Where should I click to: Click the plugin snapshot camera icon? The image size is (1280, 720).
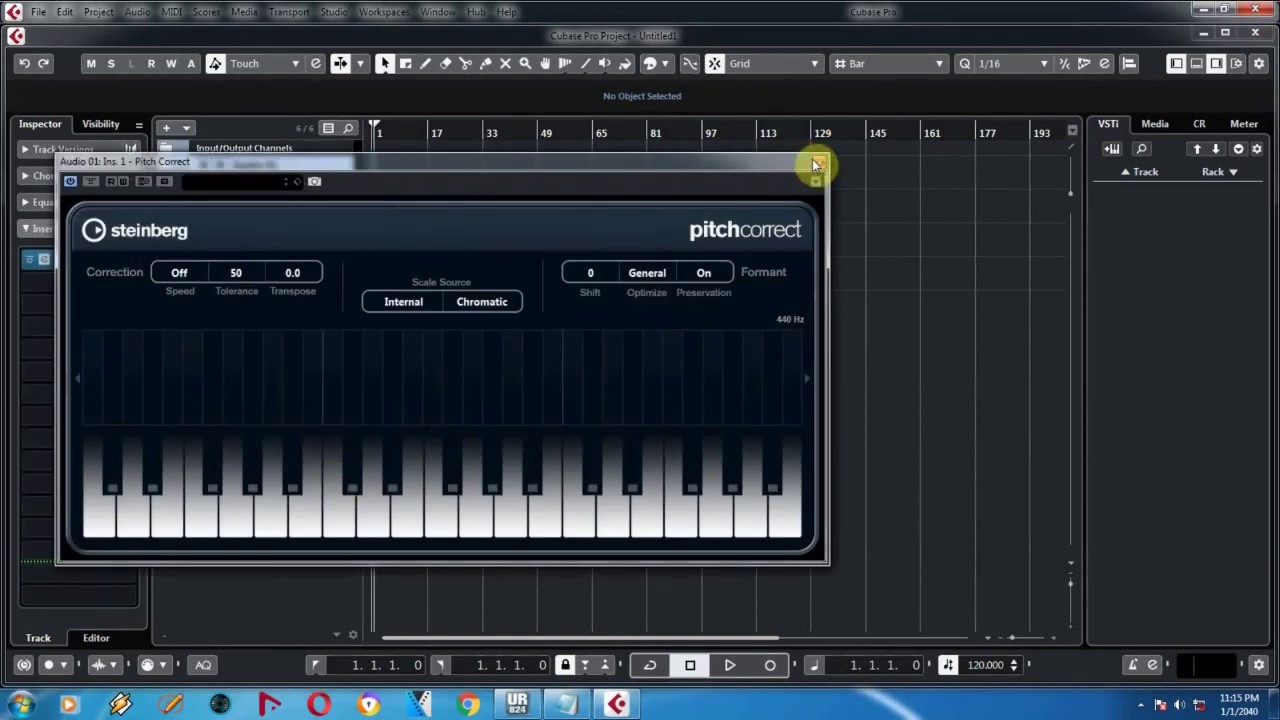[314, 182]
